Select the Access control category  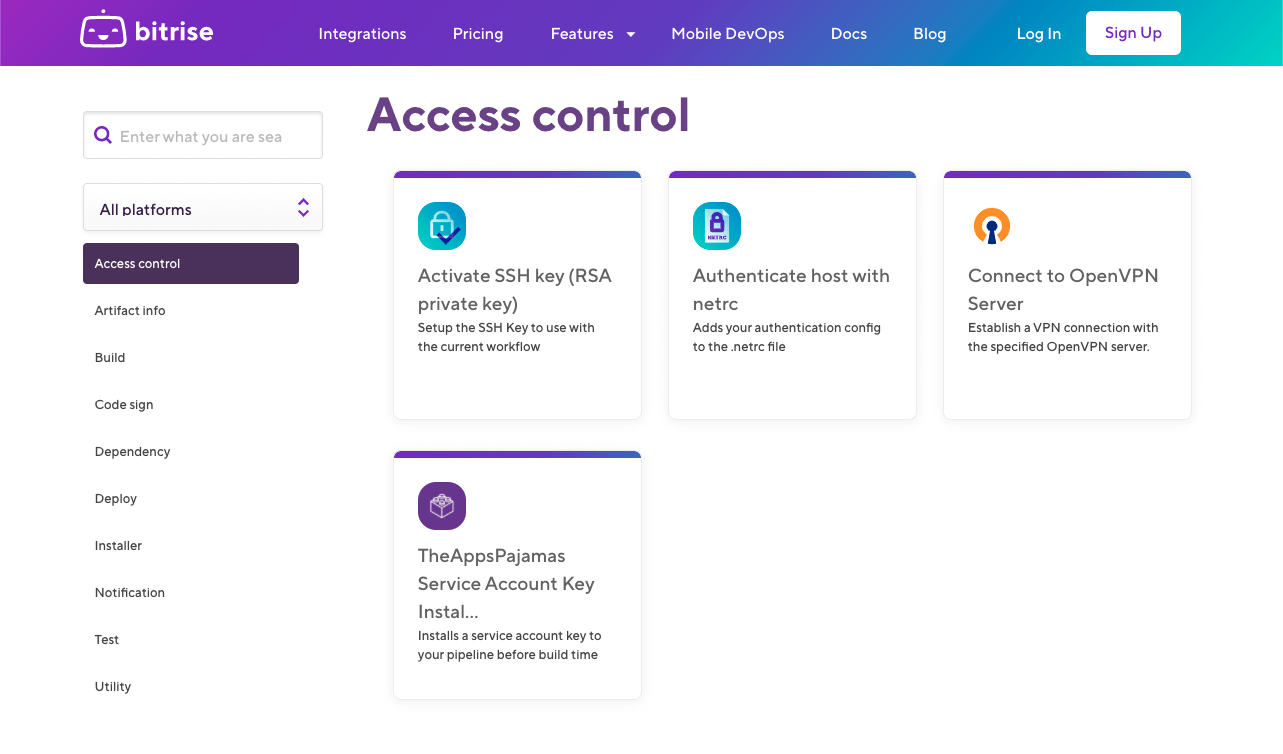(191, 263)
